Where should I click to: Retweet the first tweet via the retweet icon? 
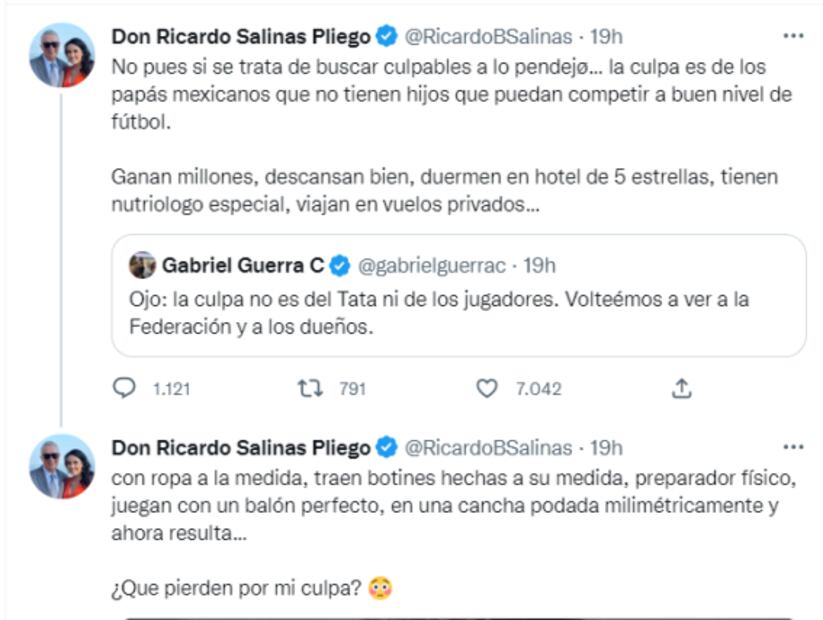click(310, 389)
